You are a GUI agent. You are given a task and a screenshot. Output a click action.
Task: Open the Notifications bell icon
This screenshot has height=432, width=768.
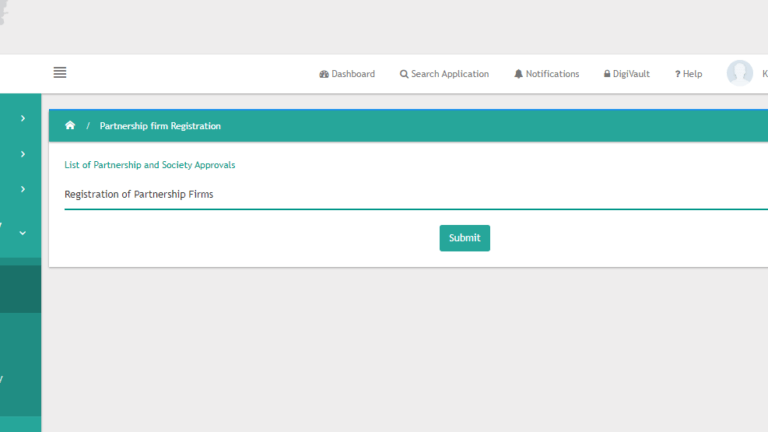[x=518, y=74]
